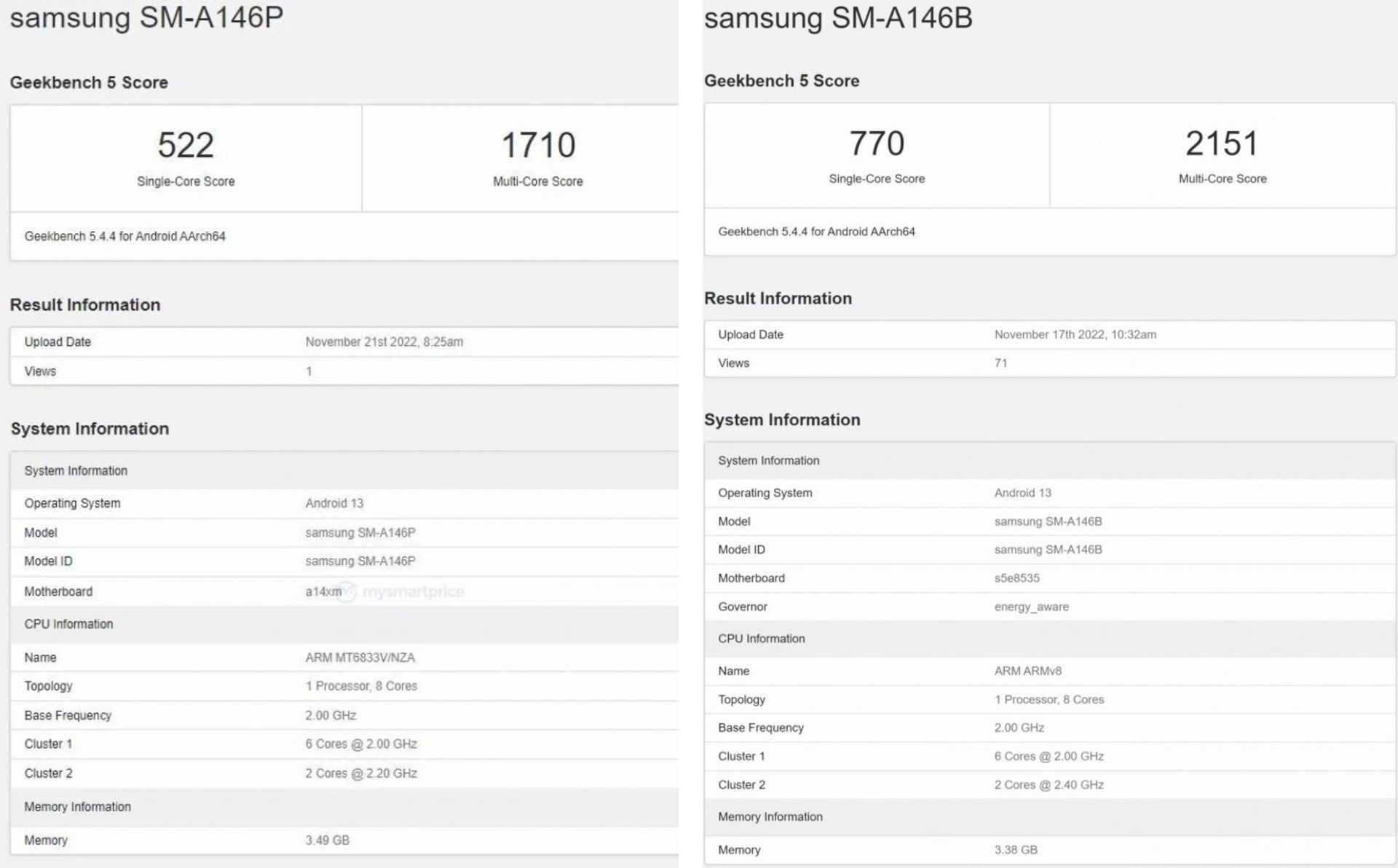Screen dimensions: 1398x868
Task: Click the 2 Cores @ 2.40 GHz entry
Action: coord(1048,785)
